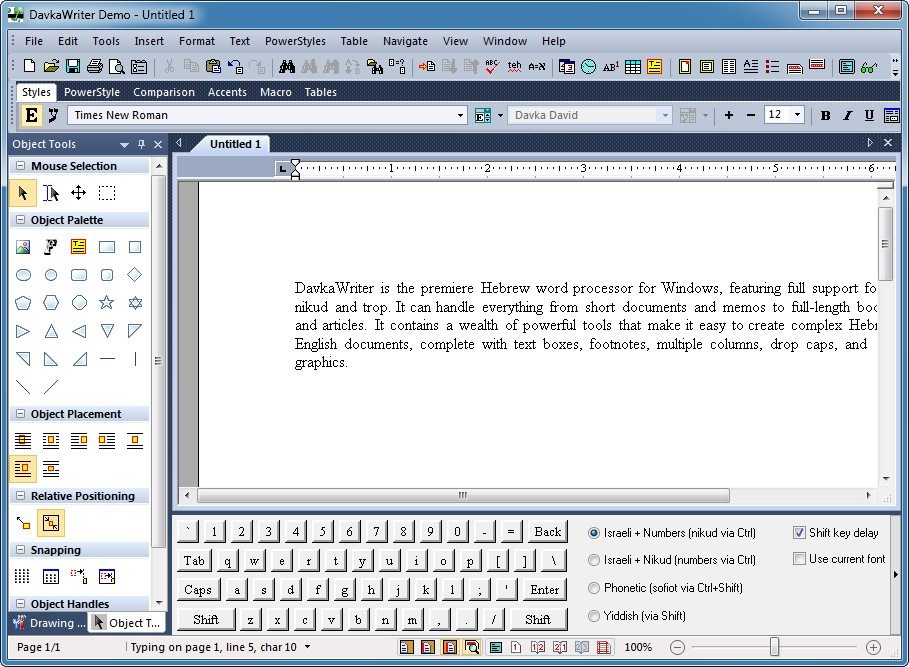Select the five-pointed star shape in Object Palette
This screenshot has height=667, width=909.
tap(107, 303)
